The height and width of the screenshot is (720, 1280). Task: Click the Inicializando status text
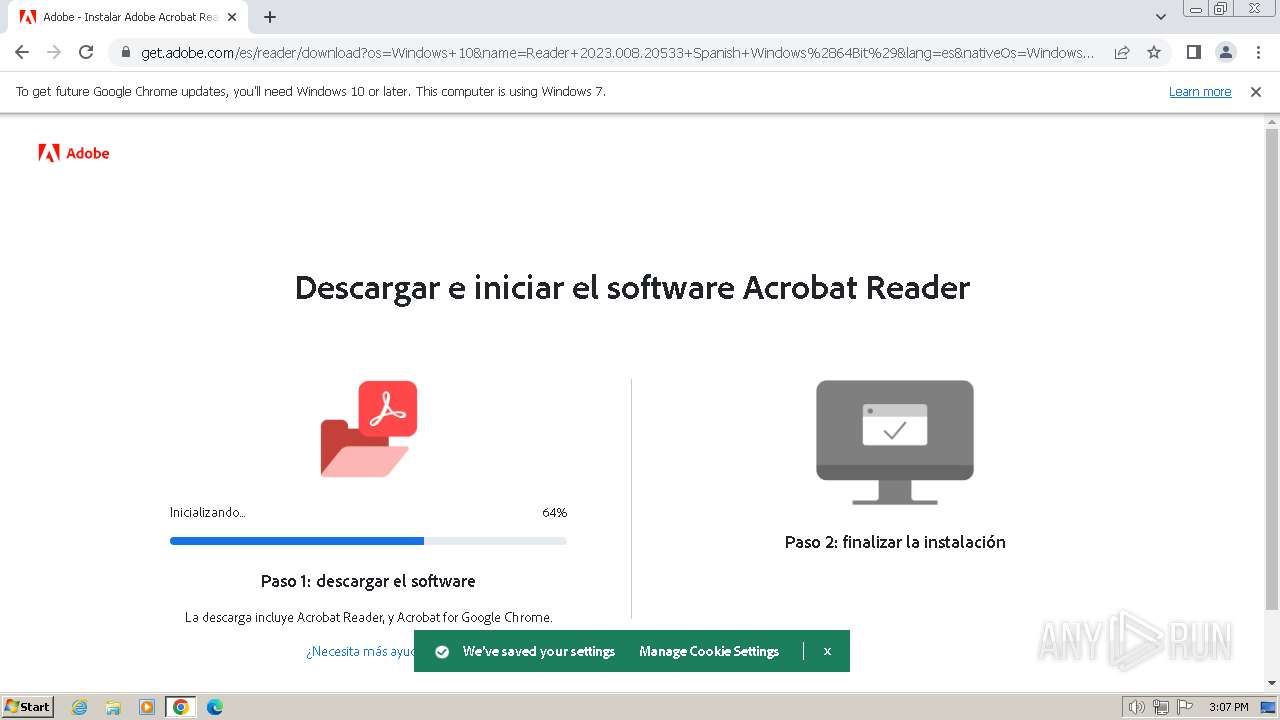point(208,512)
